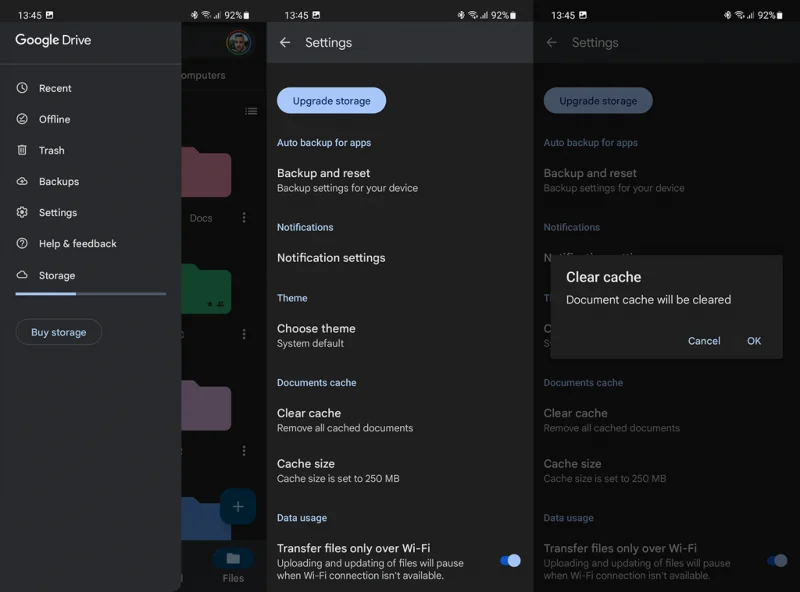Click the Trash bin icon
Image resolution: width=800 pixels, height=592 pixels.
22,150
